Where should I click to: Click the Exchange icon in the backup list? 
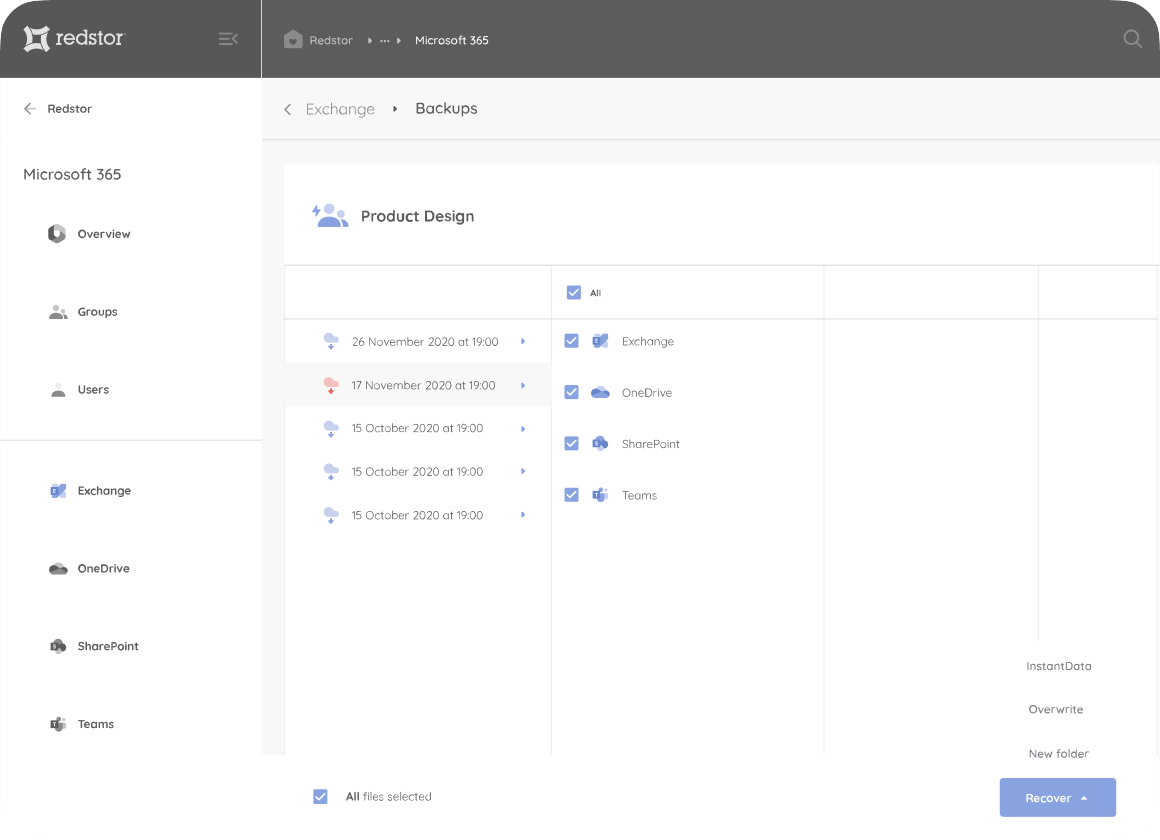point(600,341)
